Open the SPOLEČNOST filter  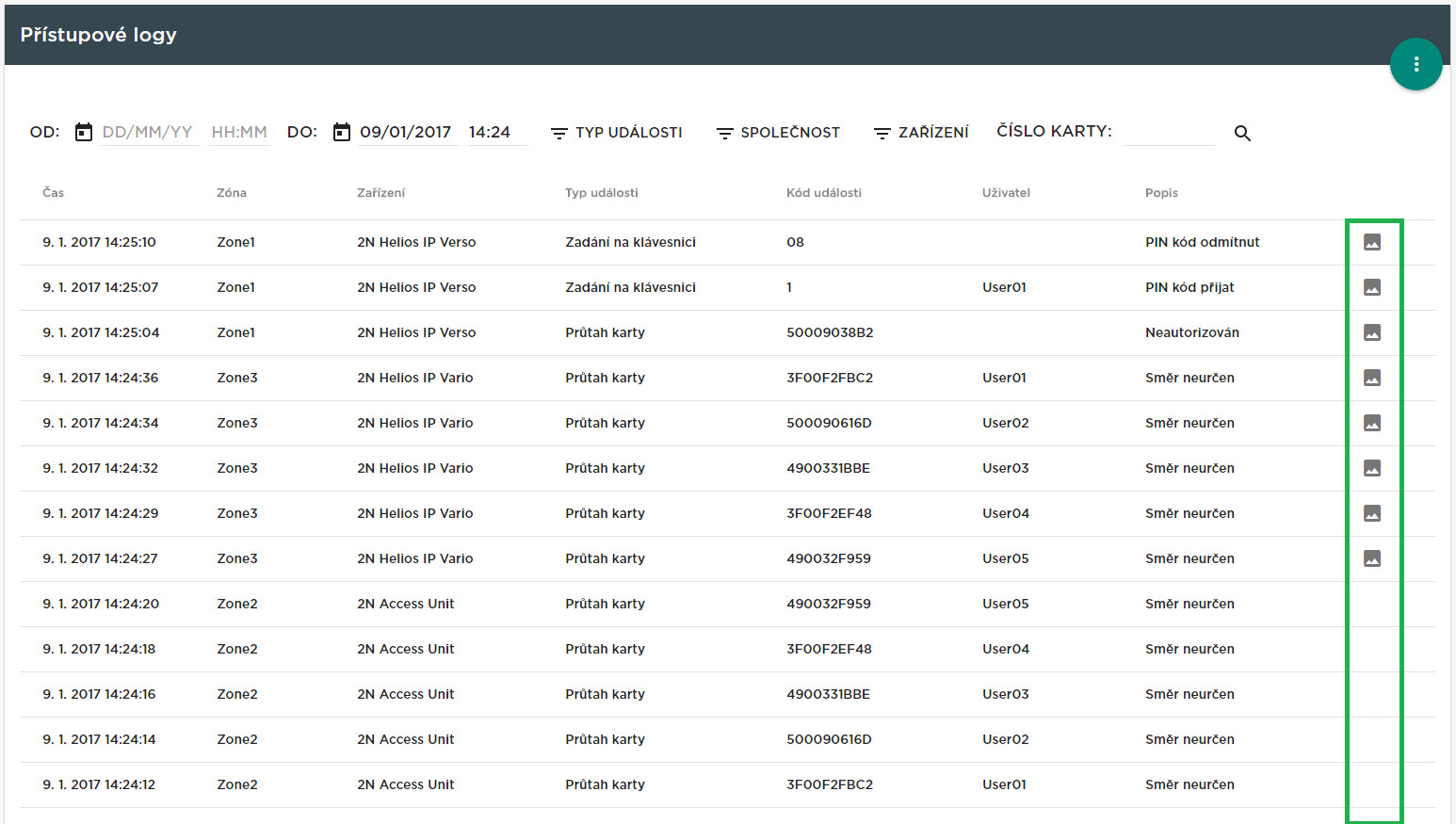[x=778, y=133]
